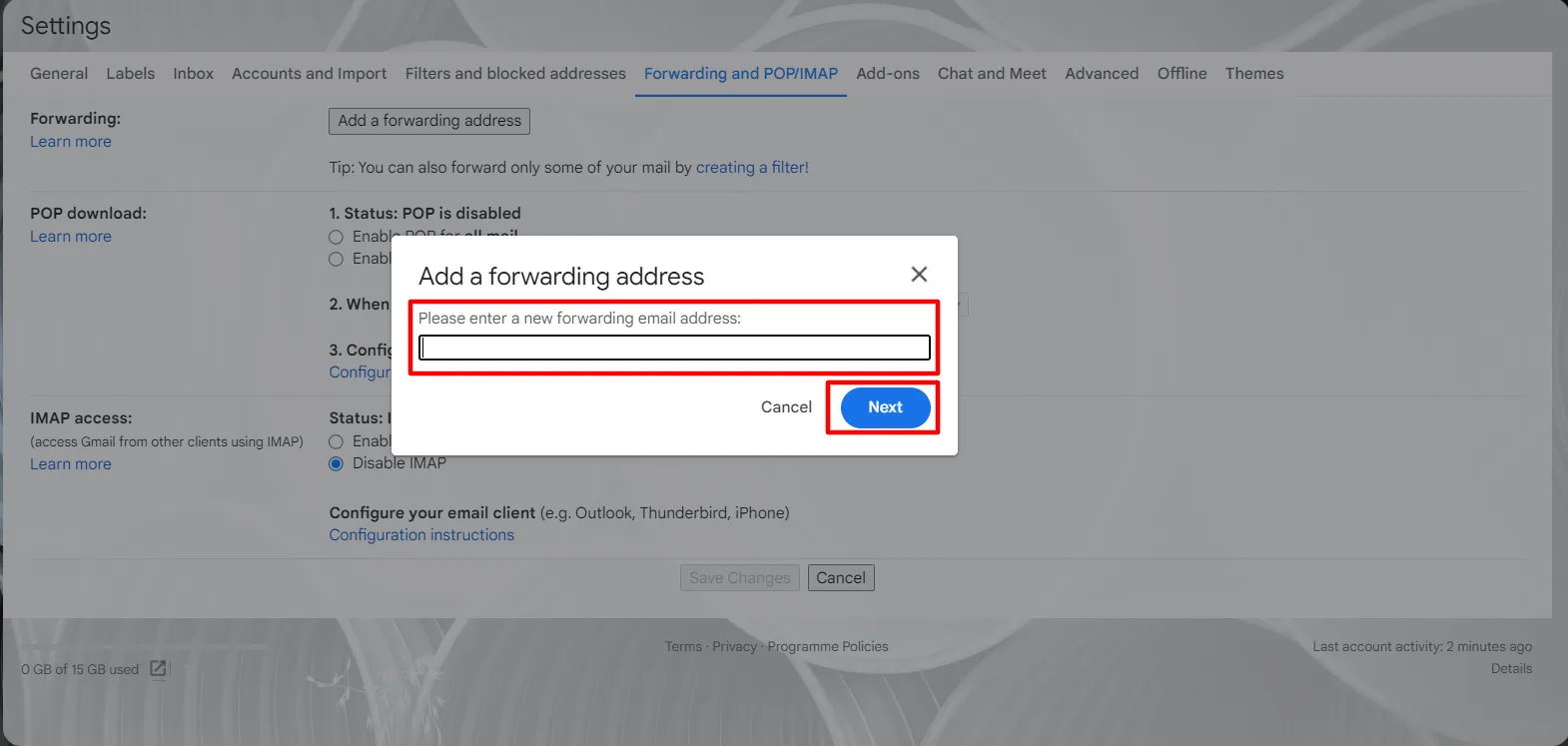This screenshot has width=1568, height=746.
Task: Select Forwarding and POP/IMAP tab
Action: tap(741, 74)
